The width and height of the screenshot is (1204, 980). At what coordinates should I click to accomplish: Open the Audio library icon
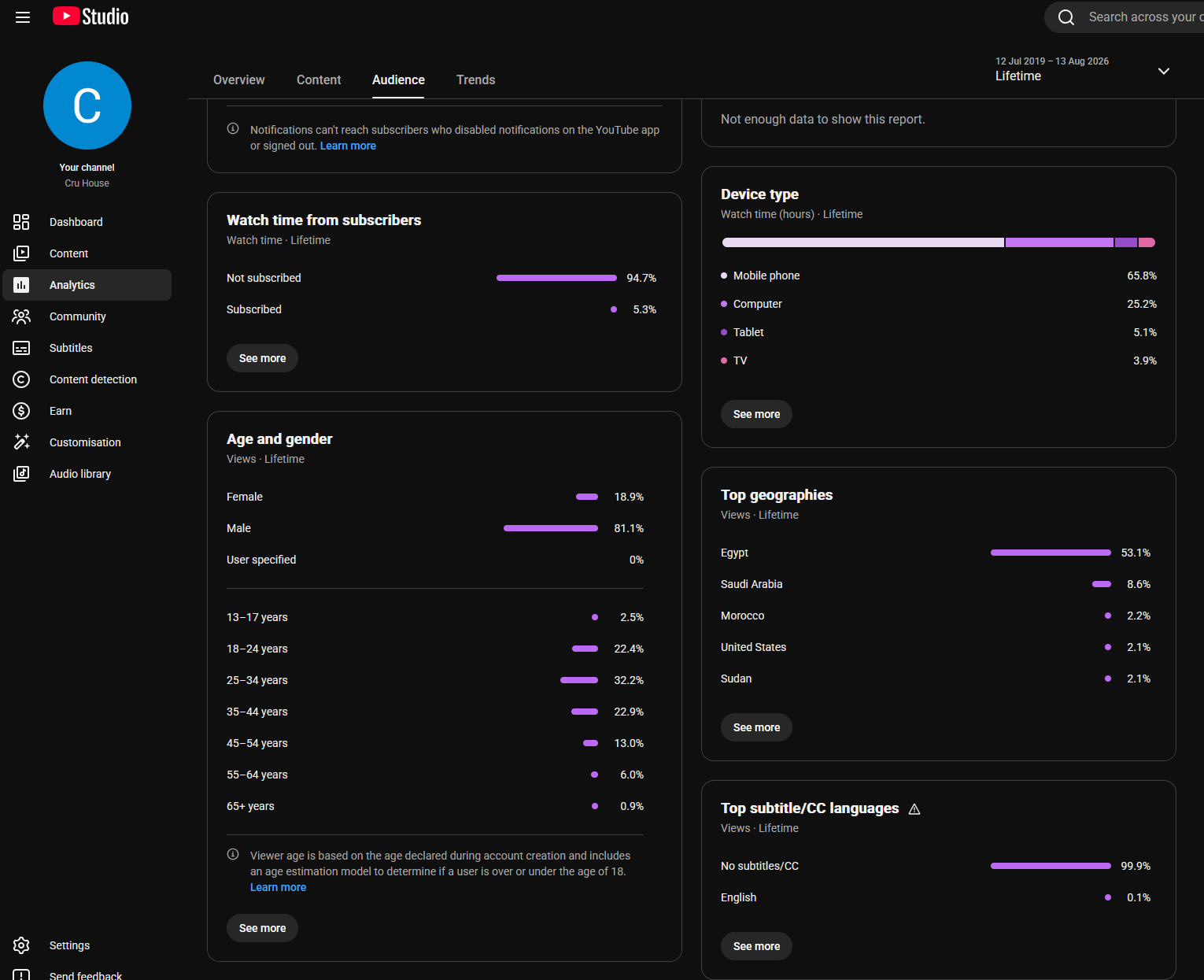21,474
